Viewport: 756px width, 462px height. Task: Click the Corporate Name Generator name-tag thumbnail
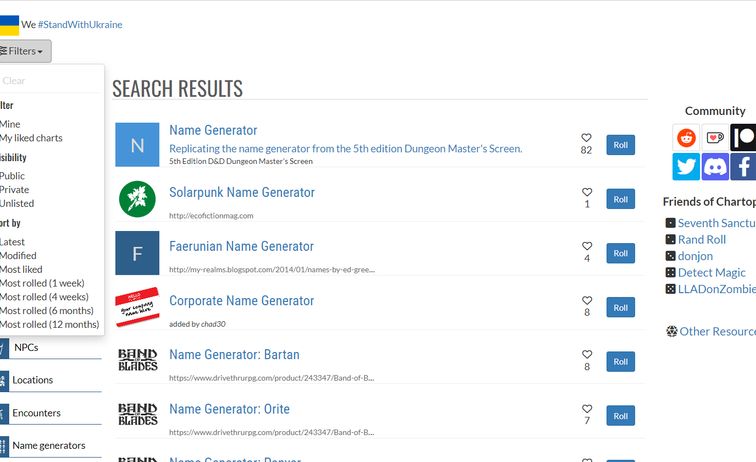[x=137, y=307]
